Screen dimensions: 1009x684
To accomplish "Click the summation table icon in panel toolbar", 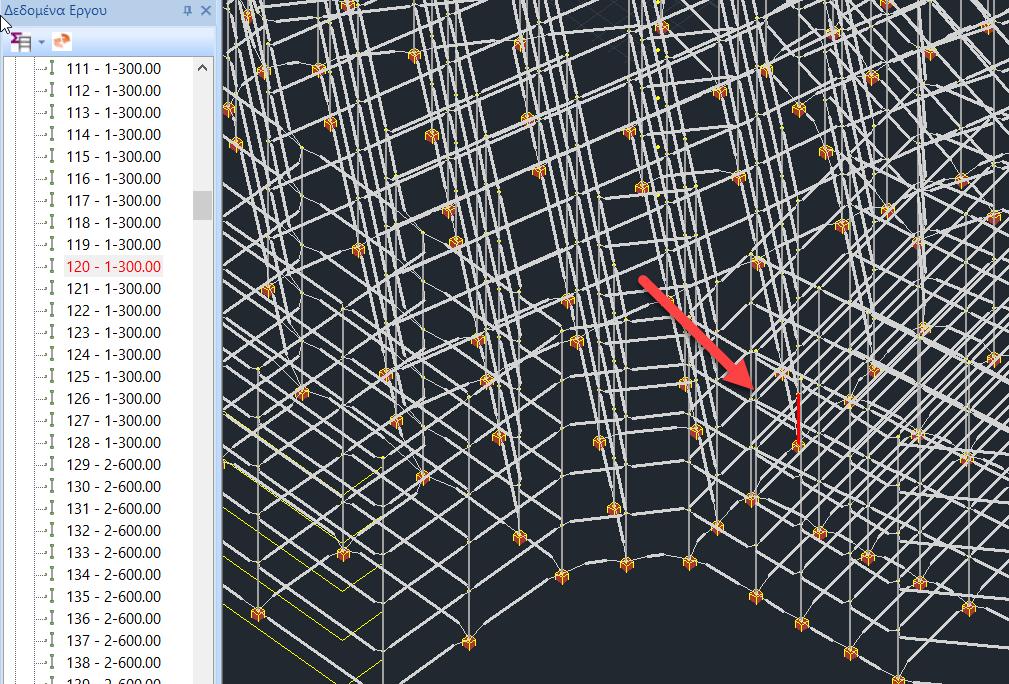I will [21, 42].
